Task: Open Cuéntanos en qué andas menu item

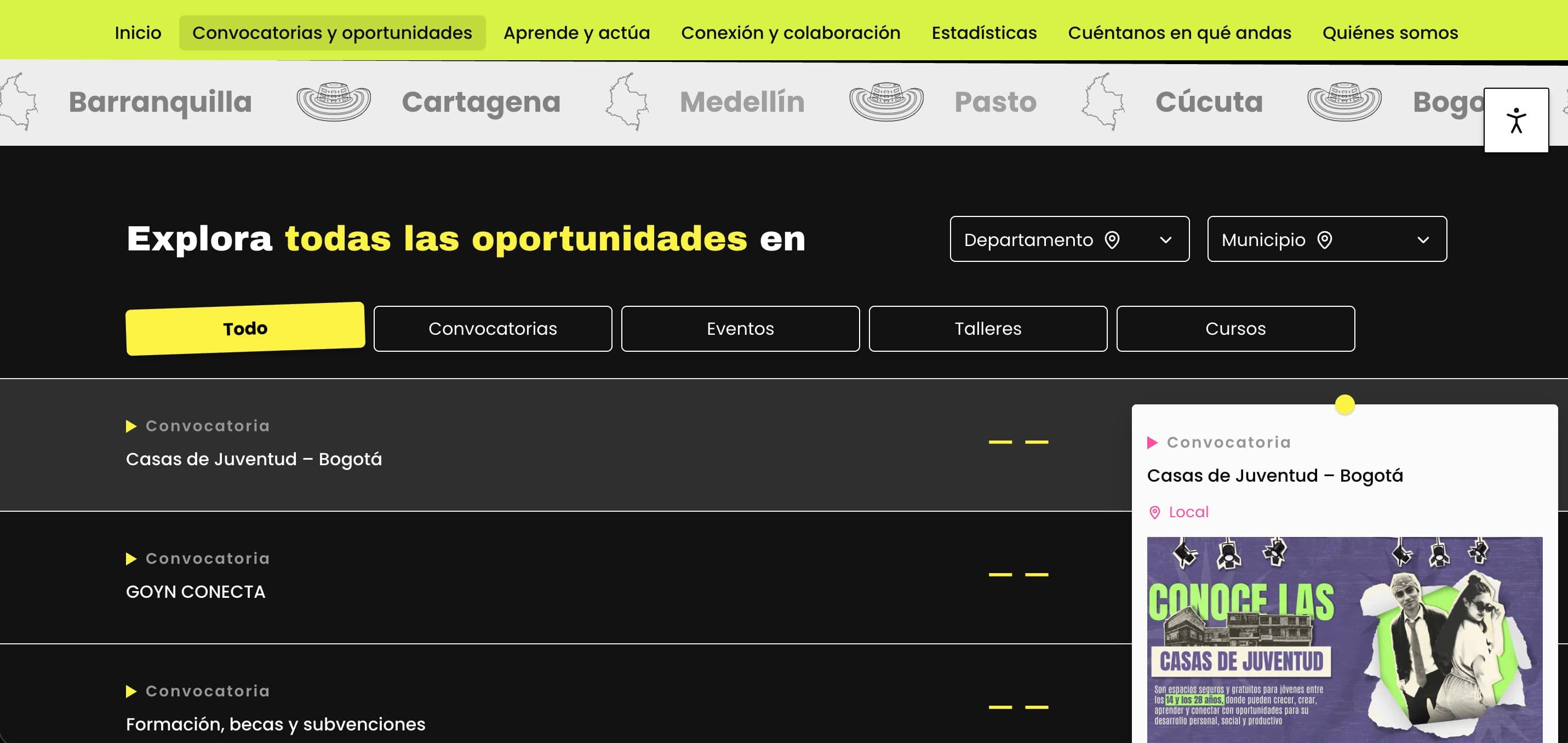Action: pyautogui.click(x=1180, y=32)
